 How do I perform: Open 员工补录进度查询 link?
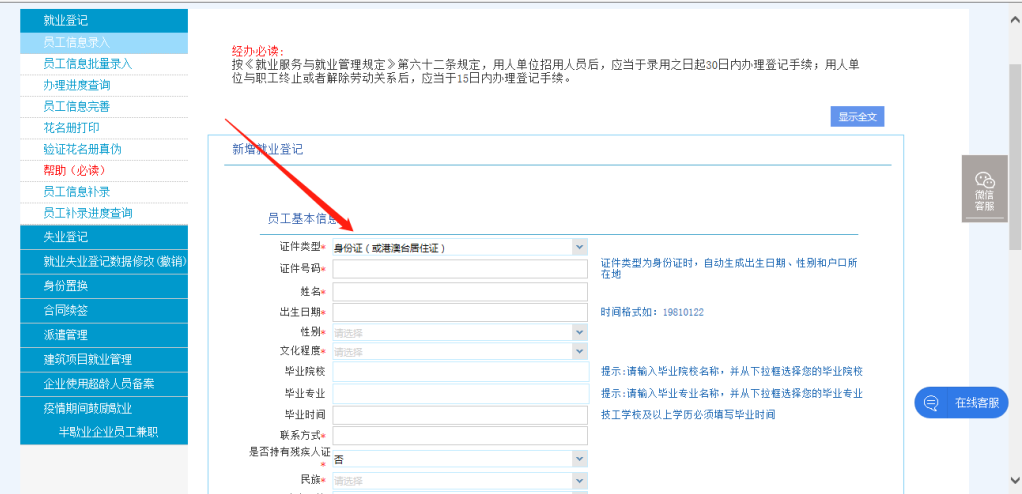coord(88,213)
